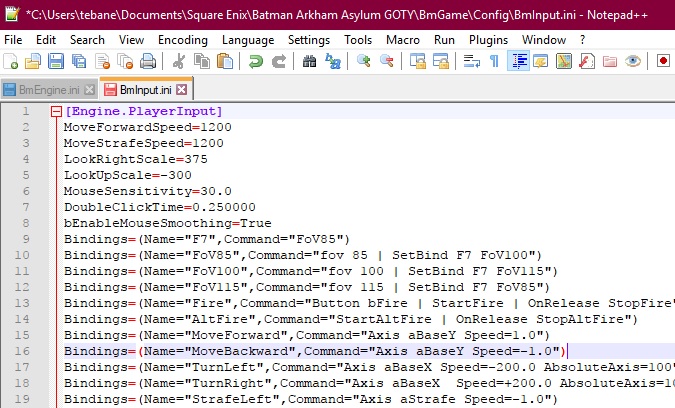675x408 pixels.
Task: Click the Copy toolbar icon
Action: [x=202, y=61]
